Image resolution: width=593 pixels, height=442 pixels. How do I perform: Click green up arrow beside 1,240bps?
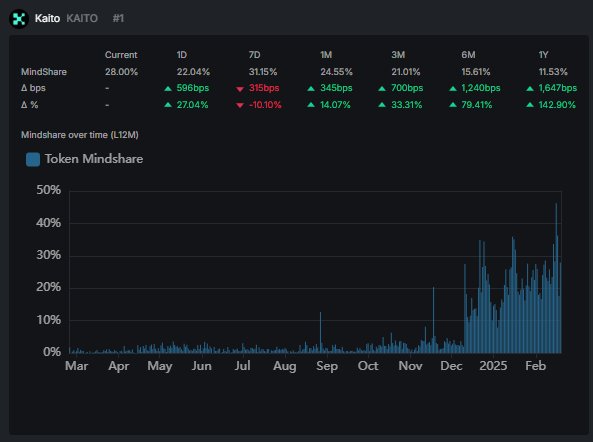[x=453, y=88]
